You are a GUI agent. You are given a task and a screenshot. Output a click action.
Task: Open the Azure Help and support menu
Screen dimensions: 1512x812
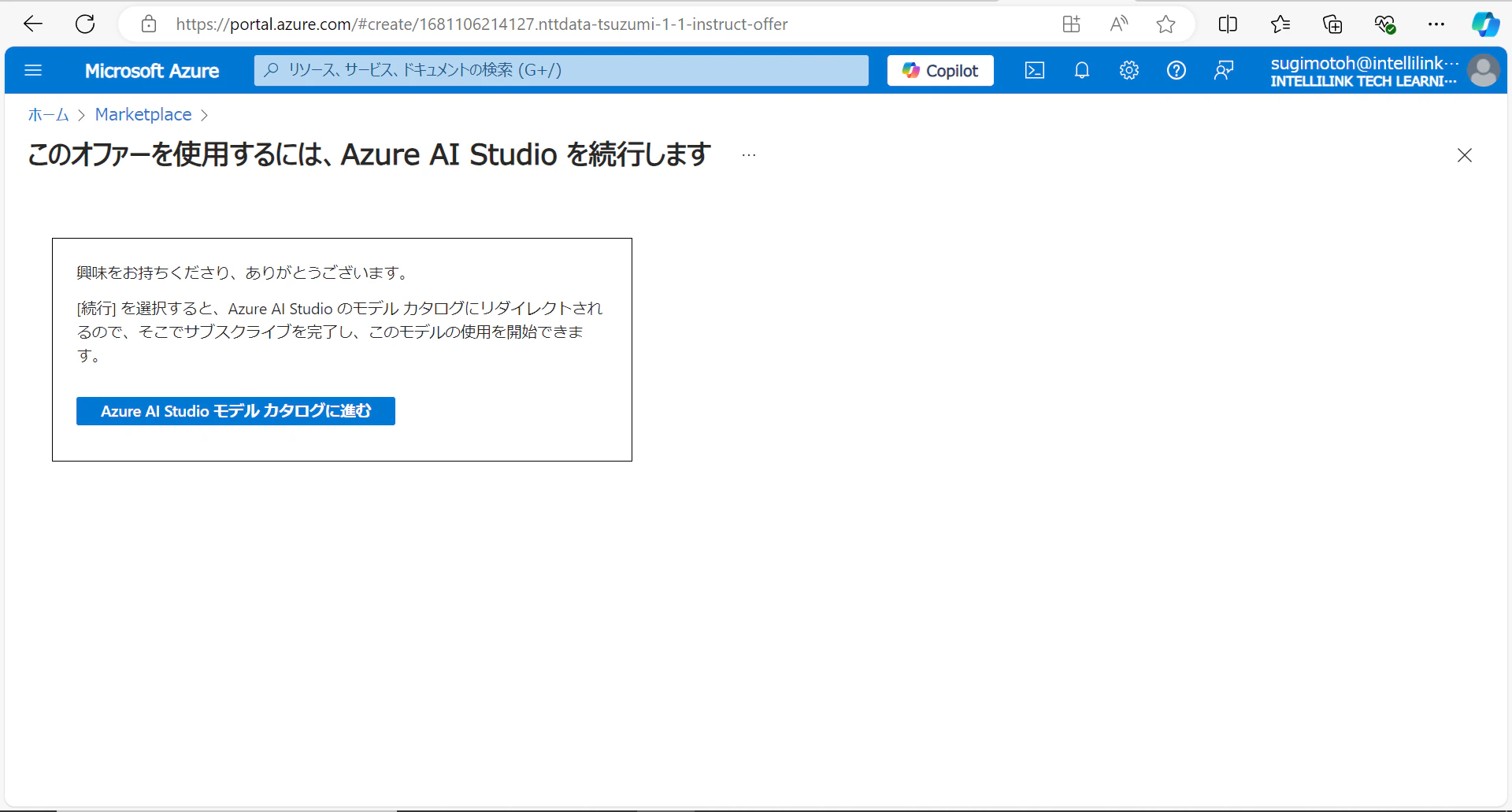(1177, 71)
